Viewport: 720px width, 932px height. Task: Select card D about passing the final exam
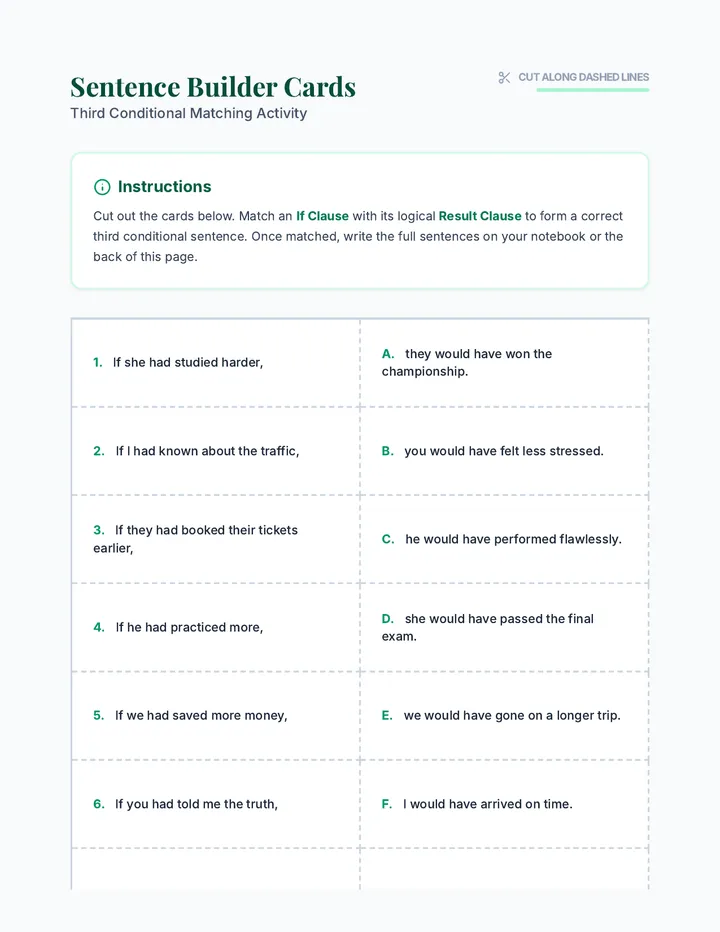coord(504,628)
